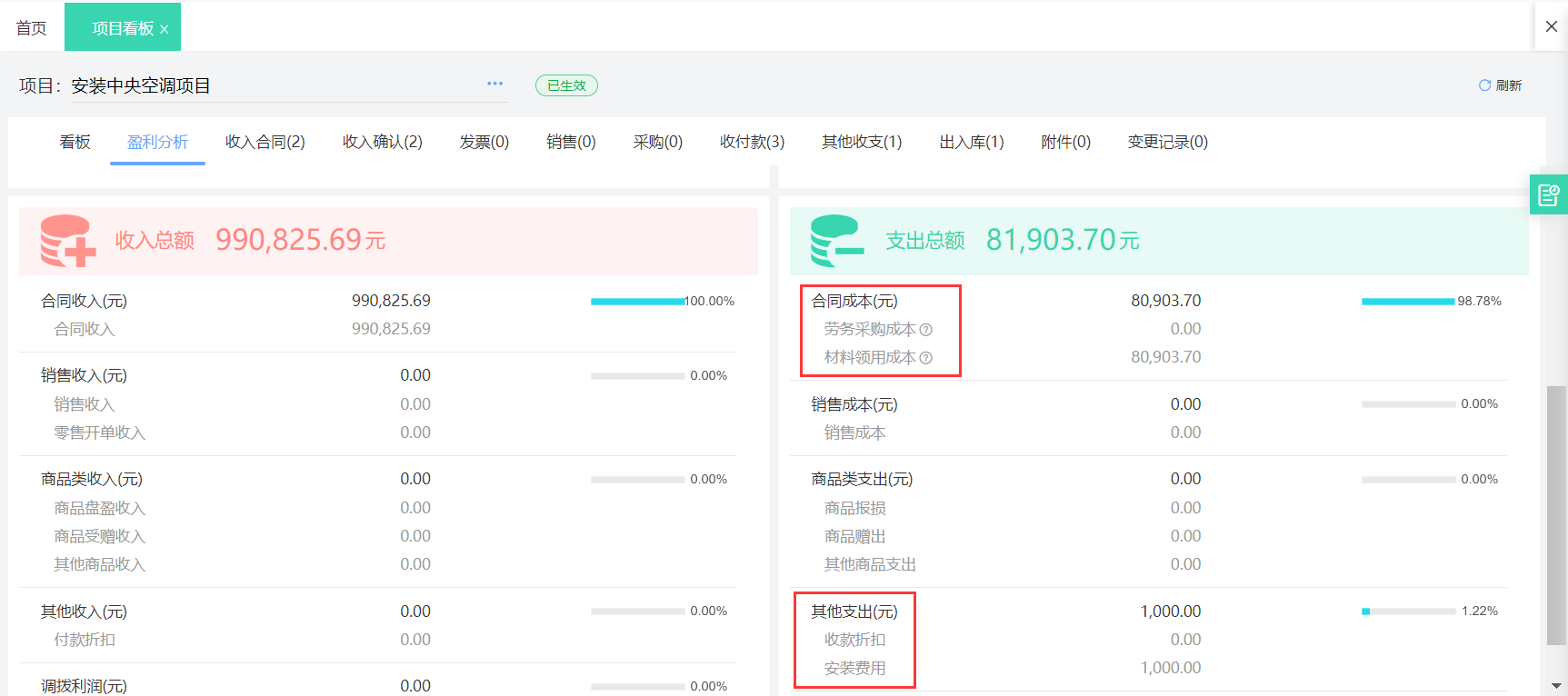
Task: Click the scroll down arrow at bottom right
Action: click(x=1556, y=686)
